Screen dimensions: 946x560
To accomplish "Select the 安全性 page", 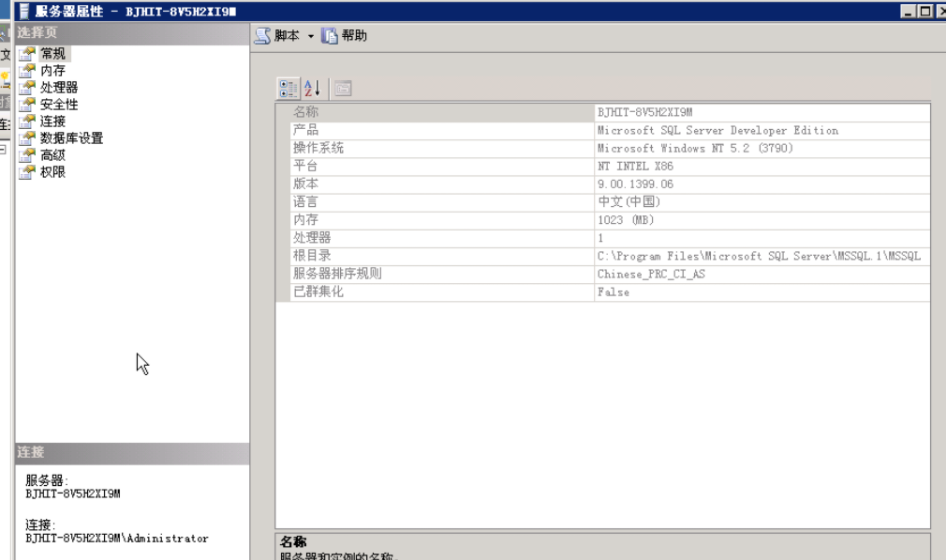I will 59,104.
